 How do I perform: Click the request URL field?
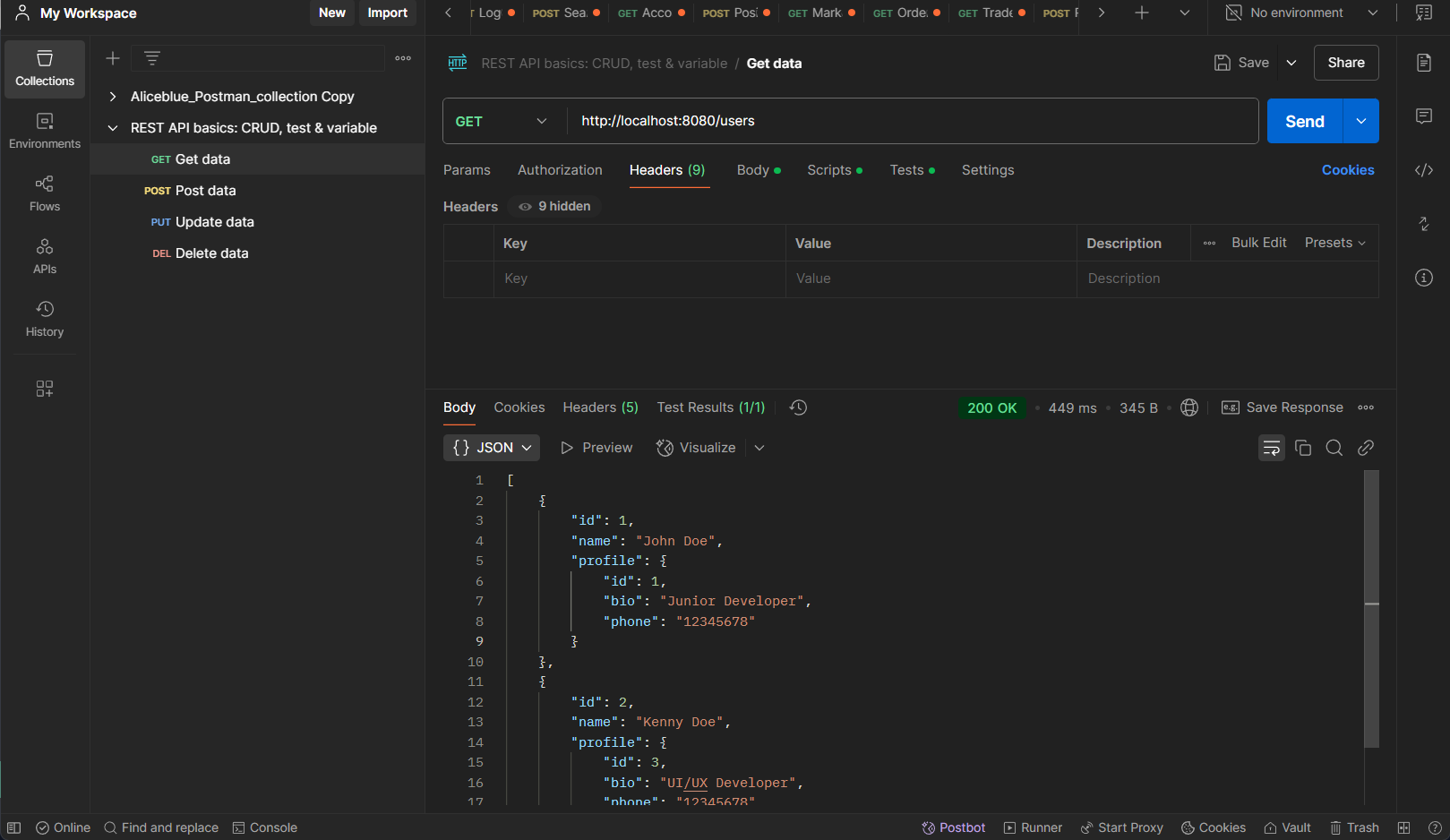[912, 121]
